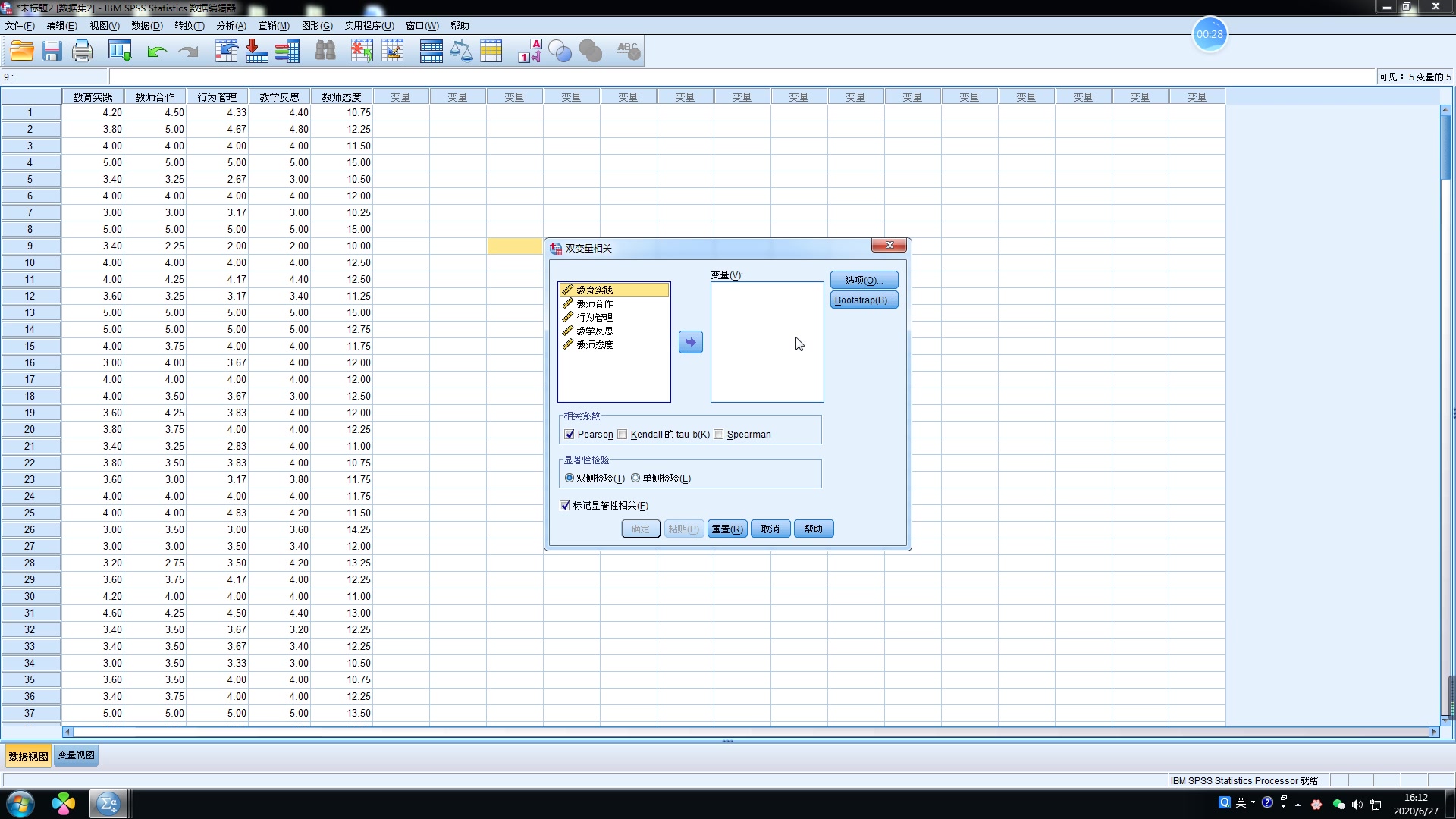Recall recently used dialogs
1456x819 pixels.
(119, 51)
